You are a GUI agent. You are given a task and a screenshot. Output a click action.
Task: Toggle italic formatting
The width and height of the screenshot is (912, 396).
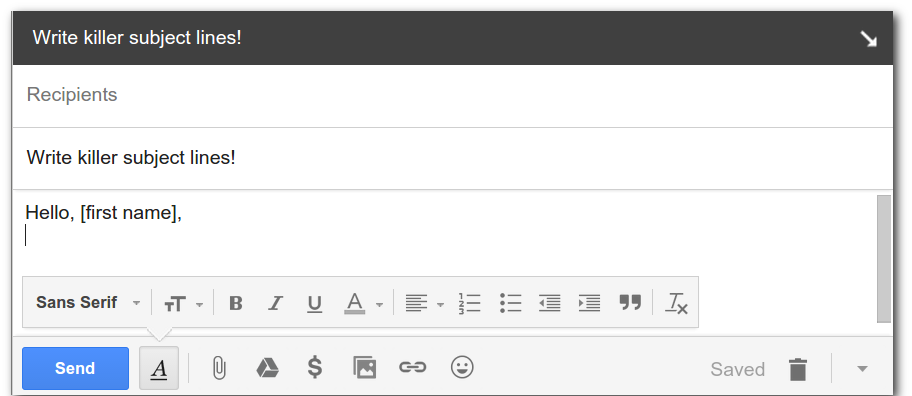[275, 303]
